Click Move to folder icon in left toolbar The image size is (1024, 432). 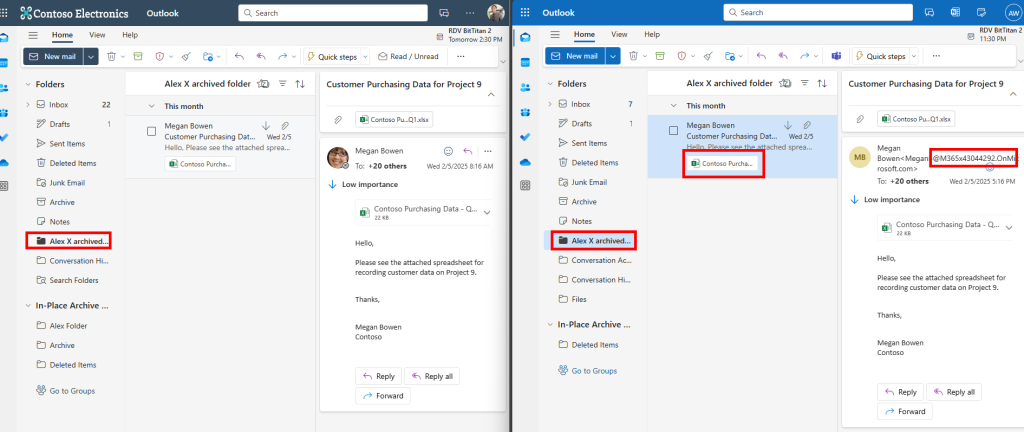point(208,57)
